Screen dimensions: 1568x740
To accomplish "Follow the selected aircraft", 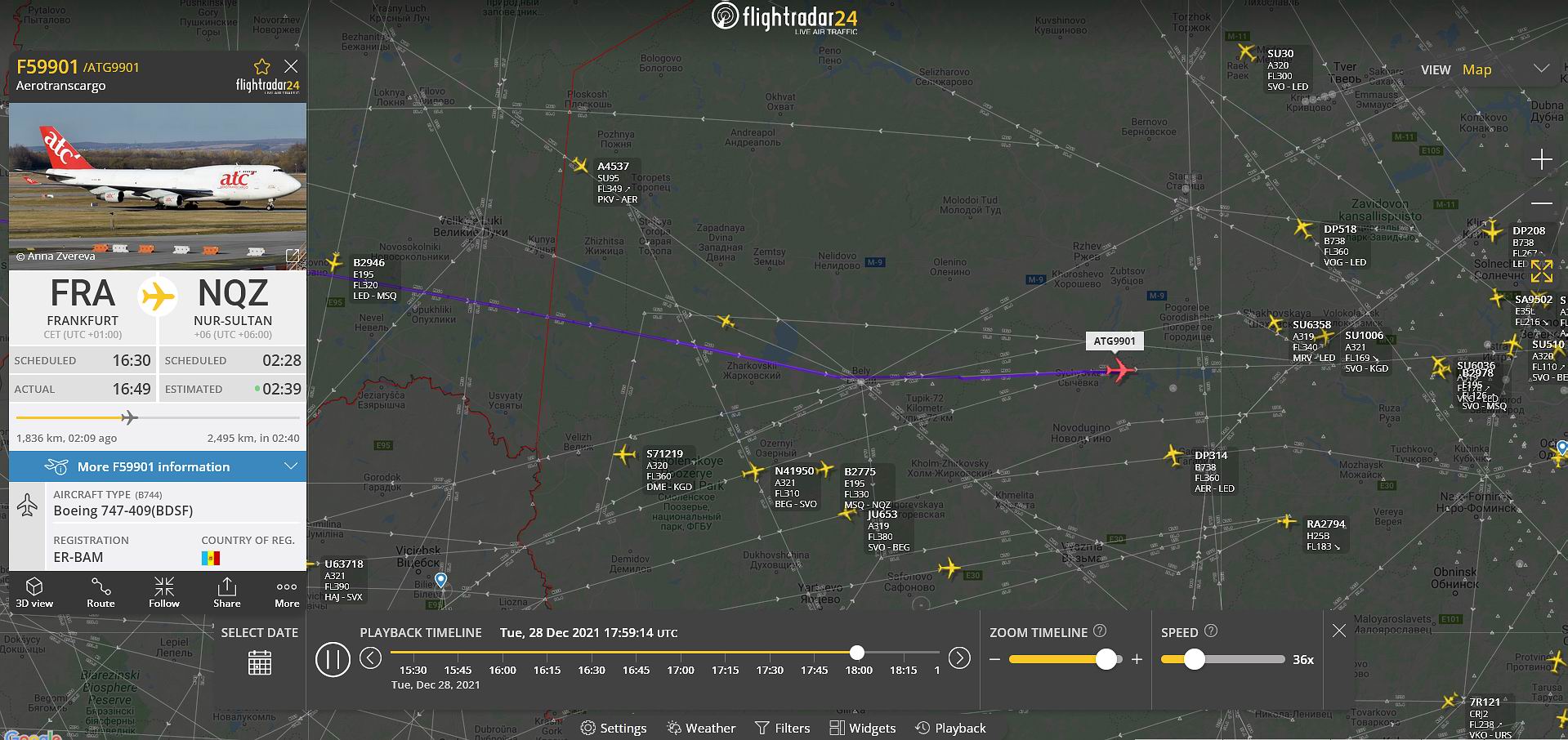I will tap(163, 592).
